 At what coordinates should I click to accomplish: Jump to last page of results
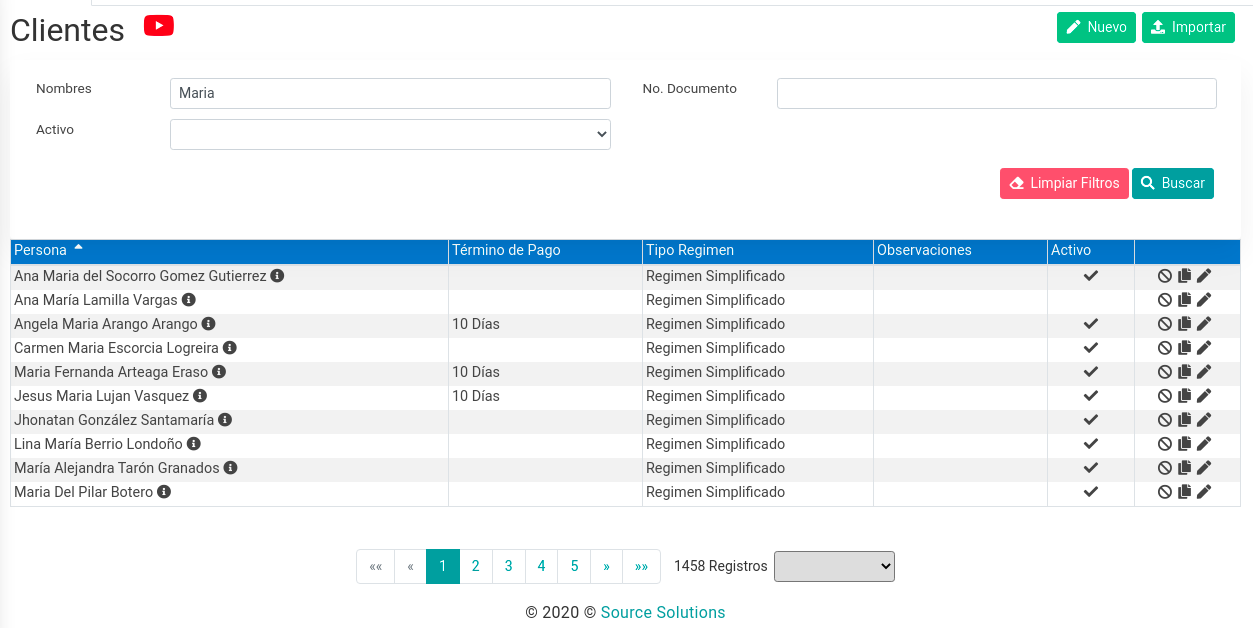click(641, 566)
